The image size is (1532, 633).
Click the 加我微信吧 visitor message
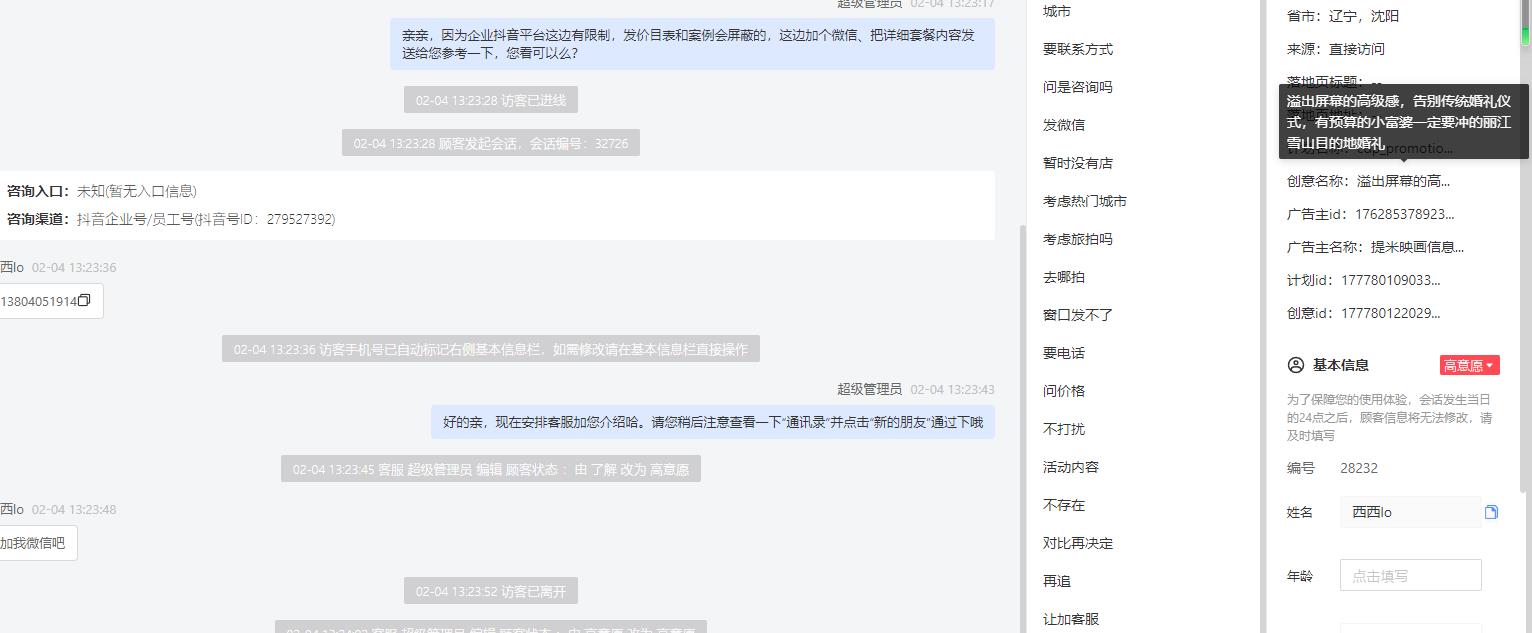36,543
